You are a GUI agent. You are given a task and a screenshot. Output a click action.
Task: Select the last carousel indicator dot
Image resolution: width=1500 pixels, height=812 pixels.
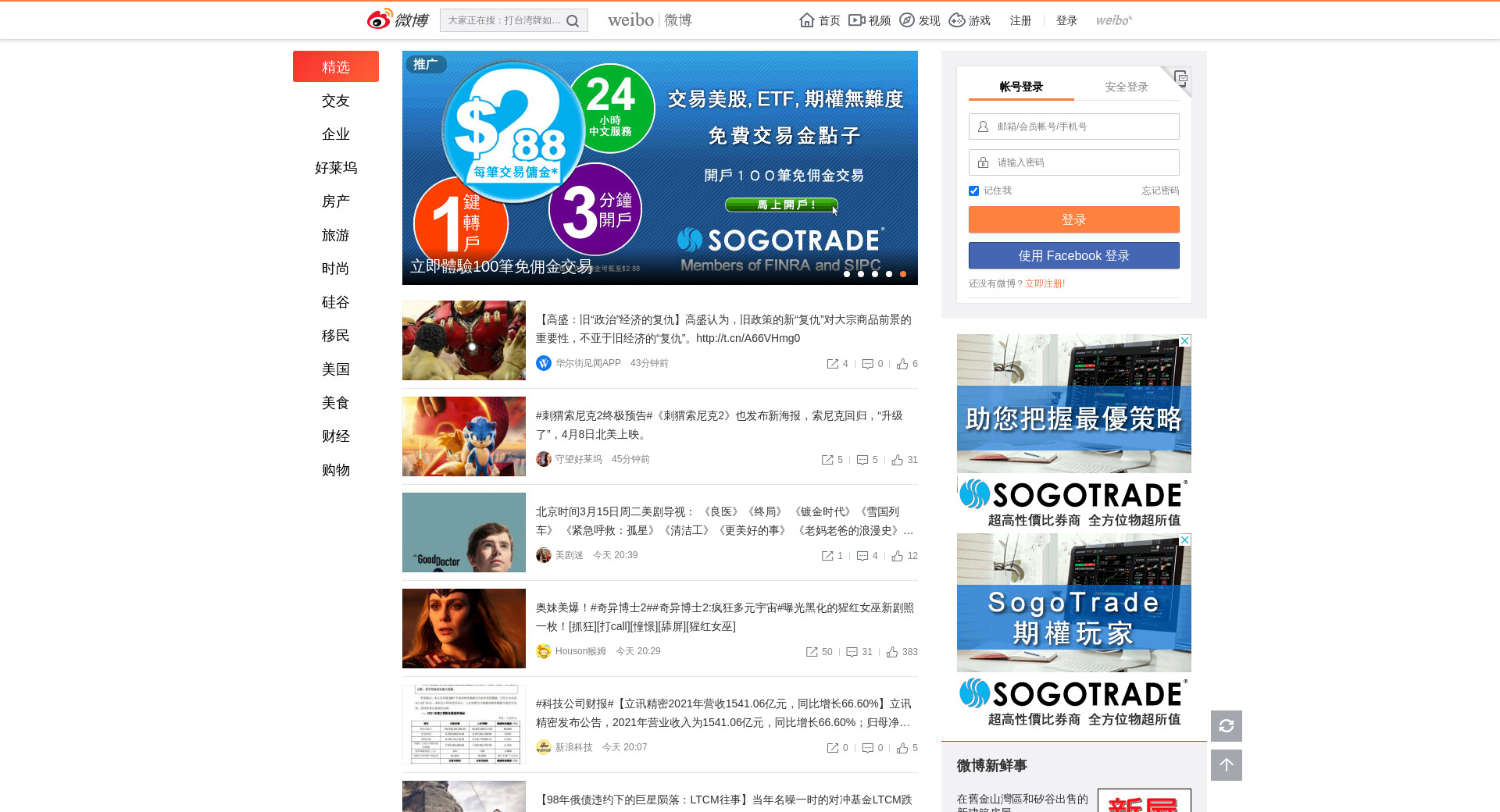[x=903, y=274]
